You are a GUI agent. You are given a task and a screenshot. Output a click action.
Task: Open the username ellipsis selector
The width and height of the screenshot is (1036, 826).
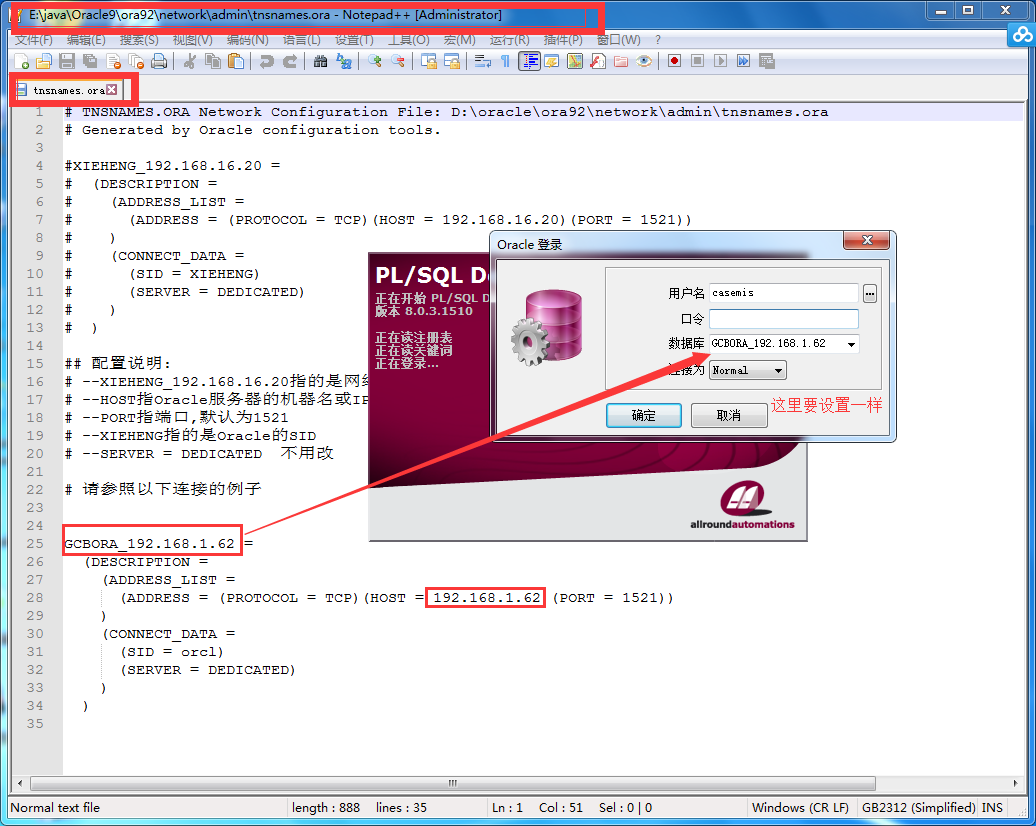(869, 292)
